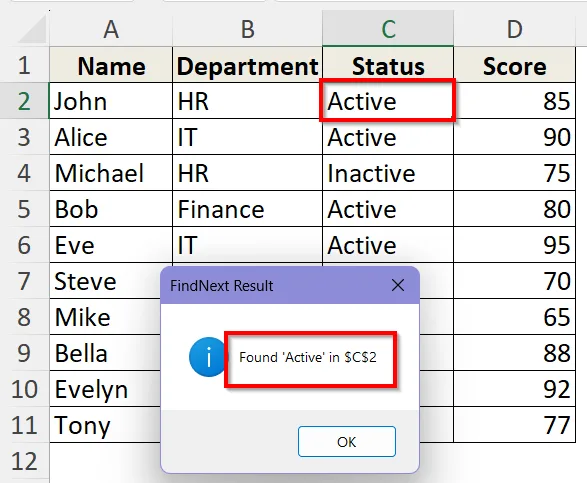Select column A header
The width and height of the screenshot is (587, 483).
pos(111,29)
